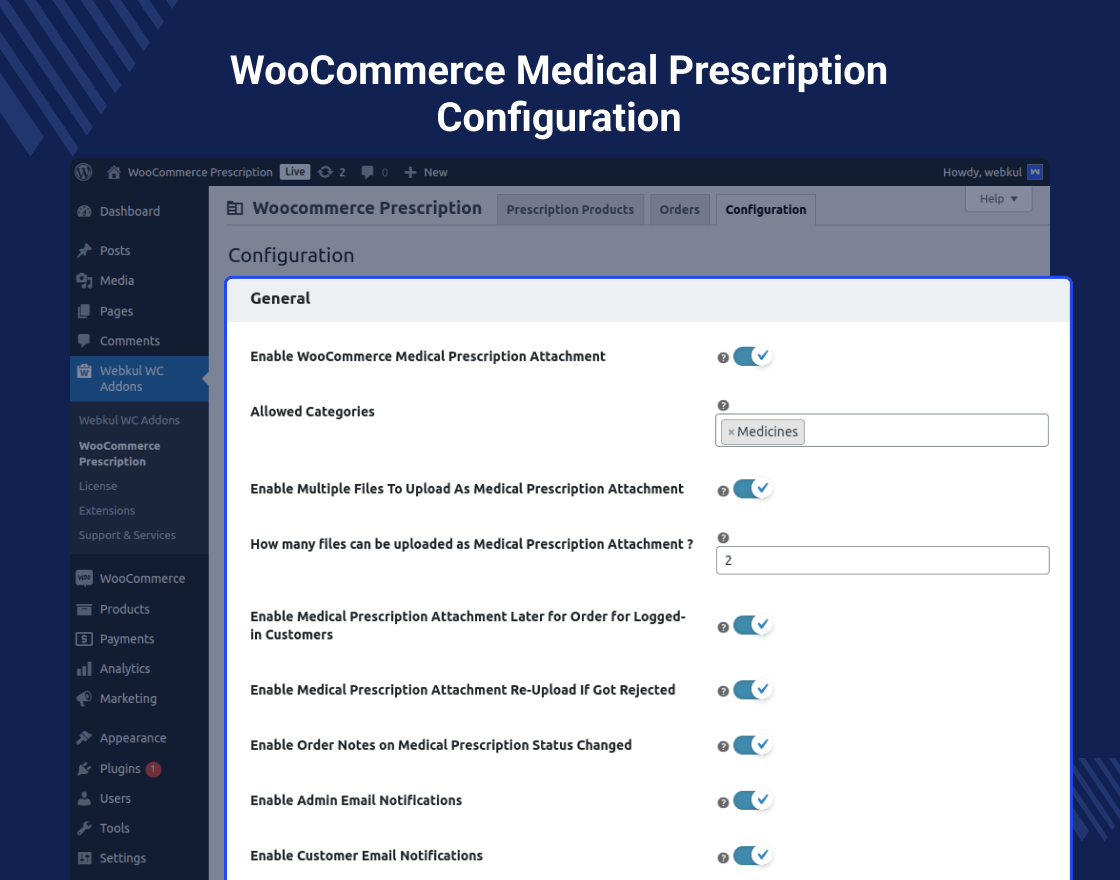This screenshot has height=880, width=1120.
Task: Toggle multiple files upload setting
Action: [752, 489]
